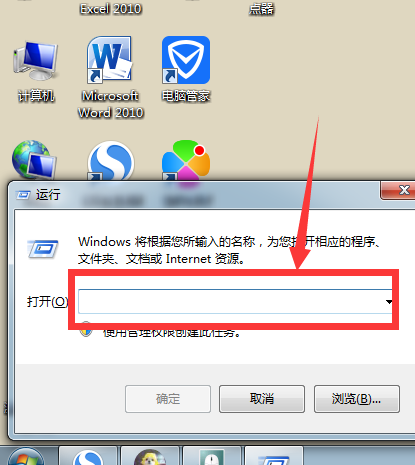Click the Run program icon inside dialog

[43, 249]
